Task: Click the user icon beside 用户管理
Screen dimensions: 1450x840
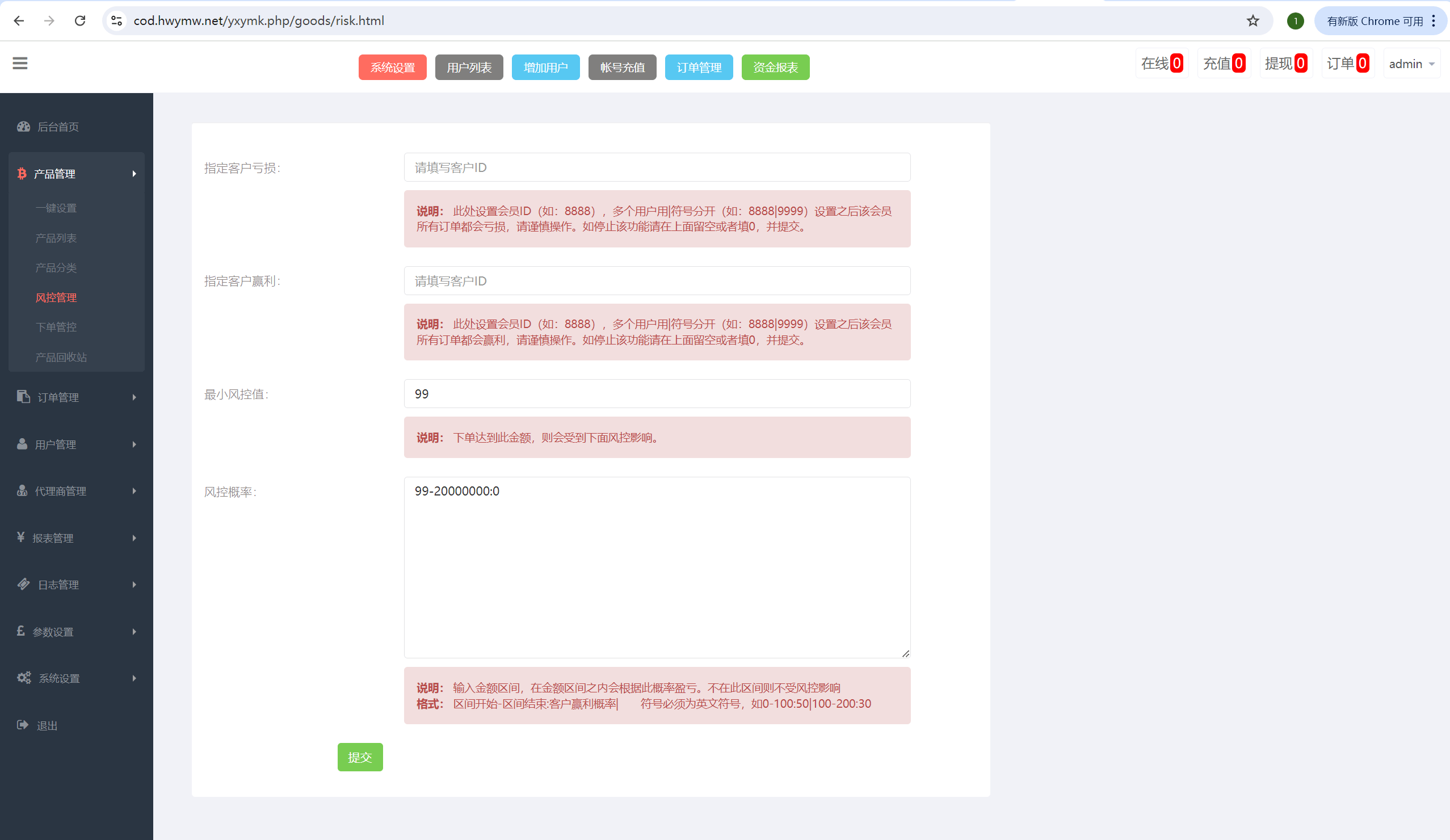Action: coord(22,444)
